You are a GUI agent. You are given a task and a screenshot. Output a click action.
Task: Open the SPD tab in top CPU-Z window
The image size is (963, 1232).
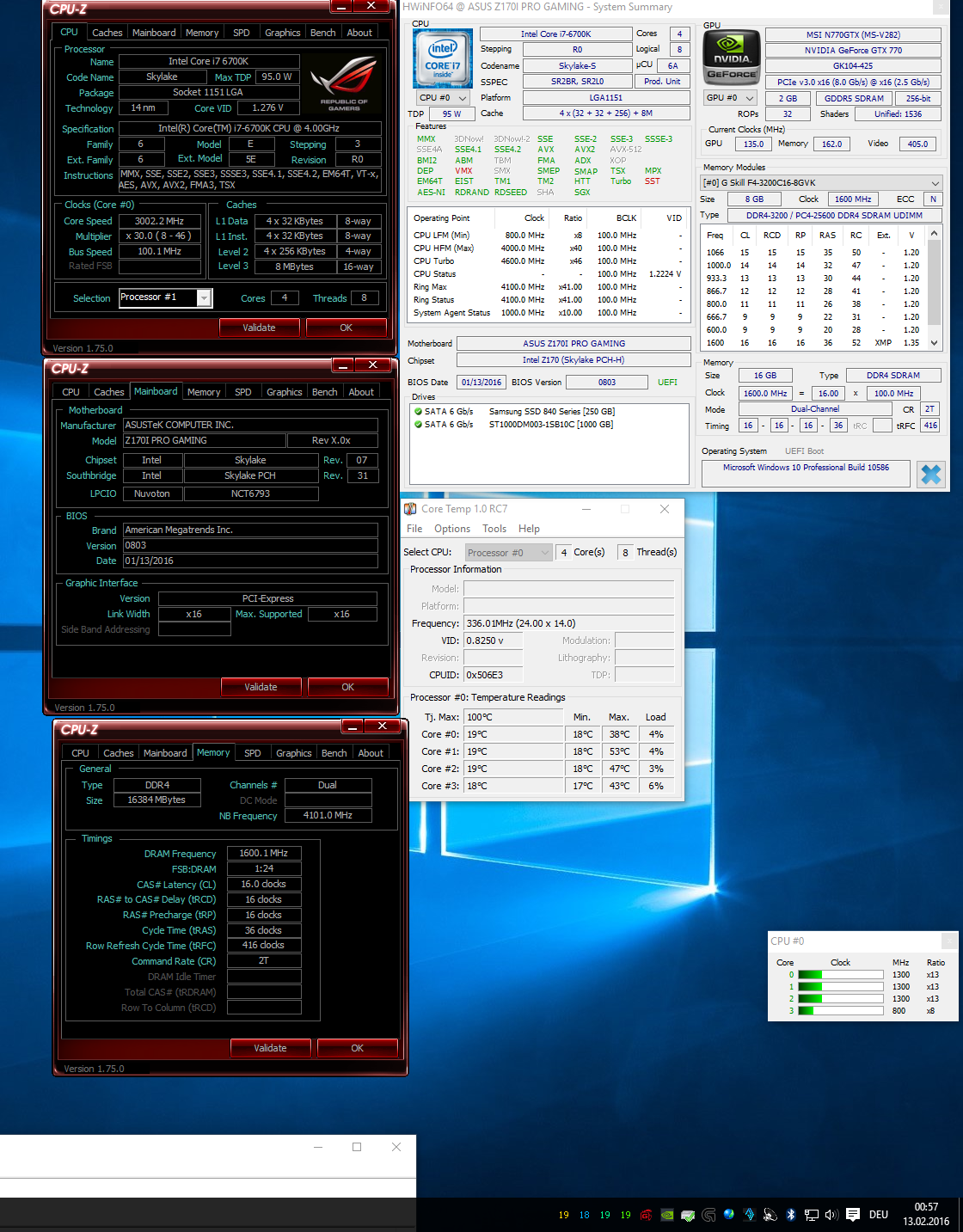[242, 33]
